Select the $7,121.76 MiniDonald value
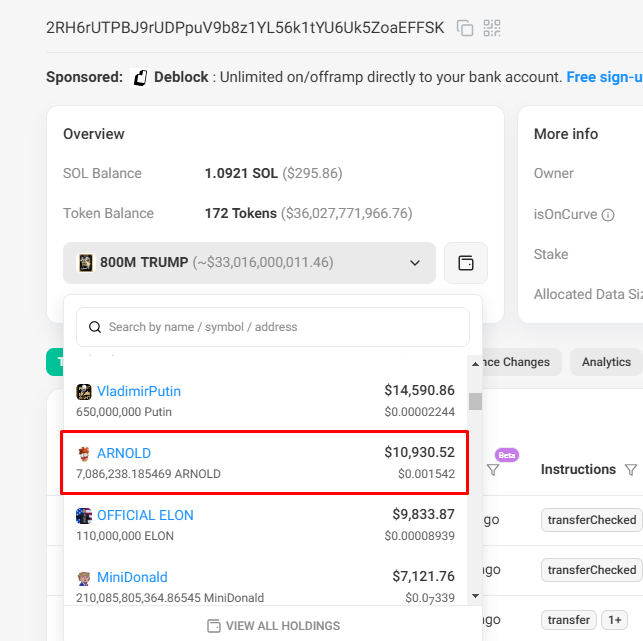 [423, 576]
